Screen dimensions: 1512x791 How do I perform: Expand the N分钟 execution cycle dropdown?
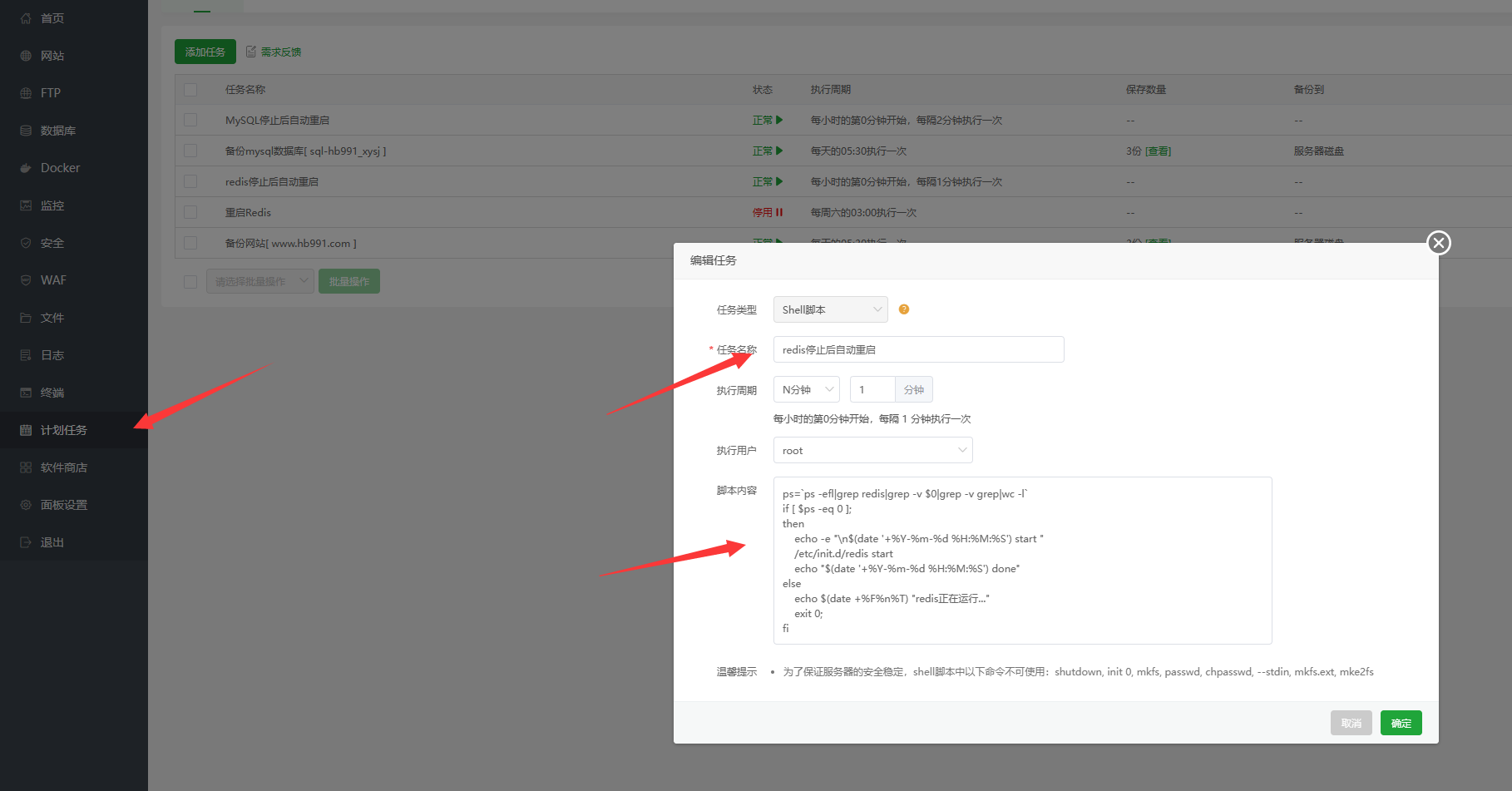[806, 389]
